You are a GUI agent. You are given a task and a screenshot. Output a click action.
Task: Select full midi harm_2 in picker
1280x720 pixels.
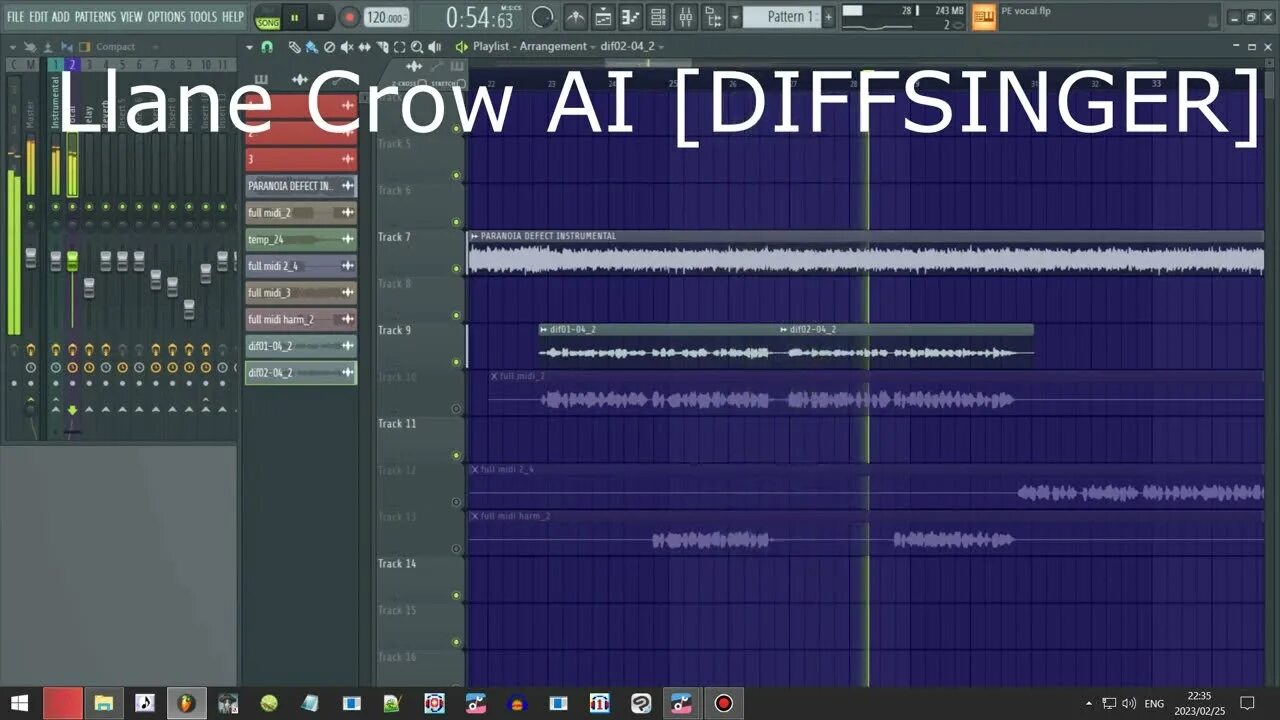click(301, 319)
